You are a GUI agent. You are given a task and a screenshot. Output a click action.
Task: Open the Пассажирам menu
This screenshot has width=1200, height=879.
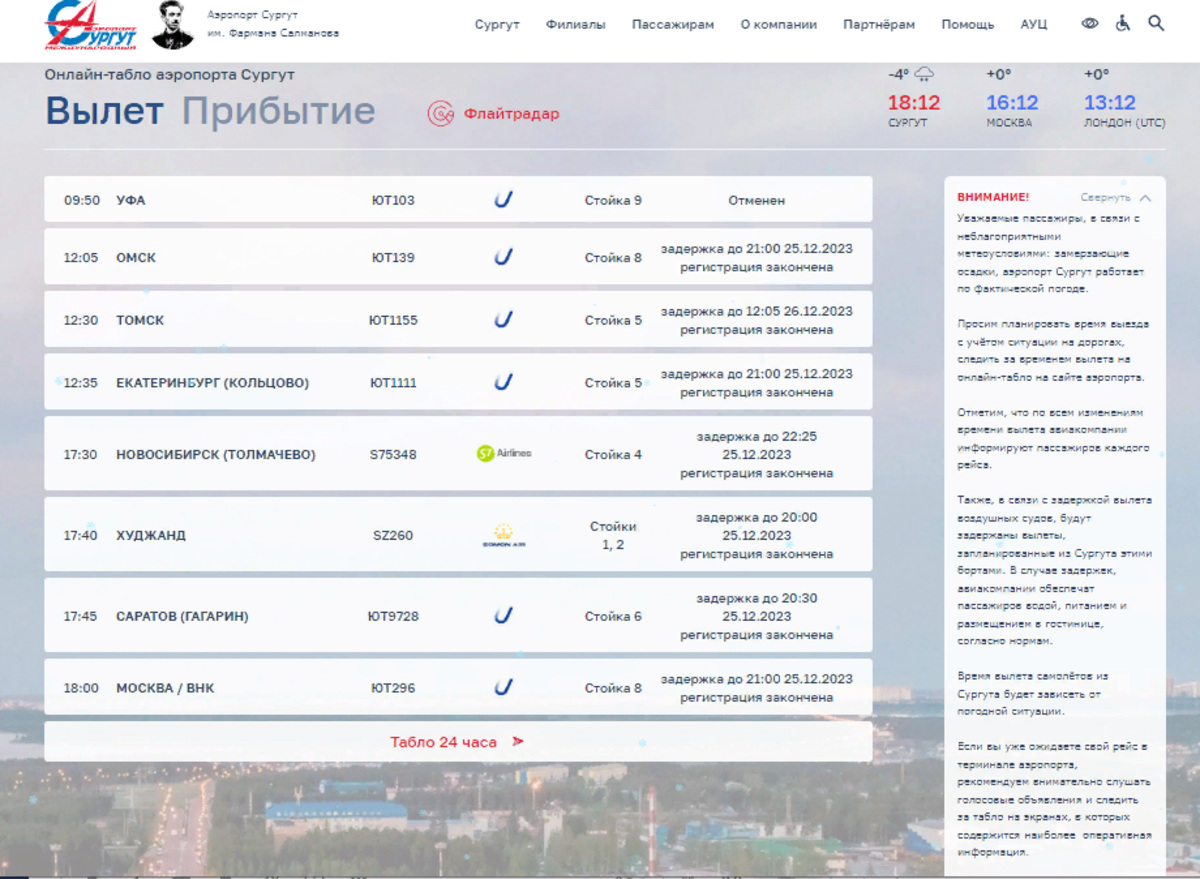point(672,25)
